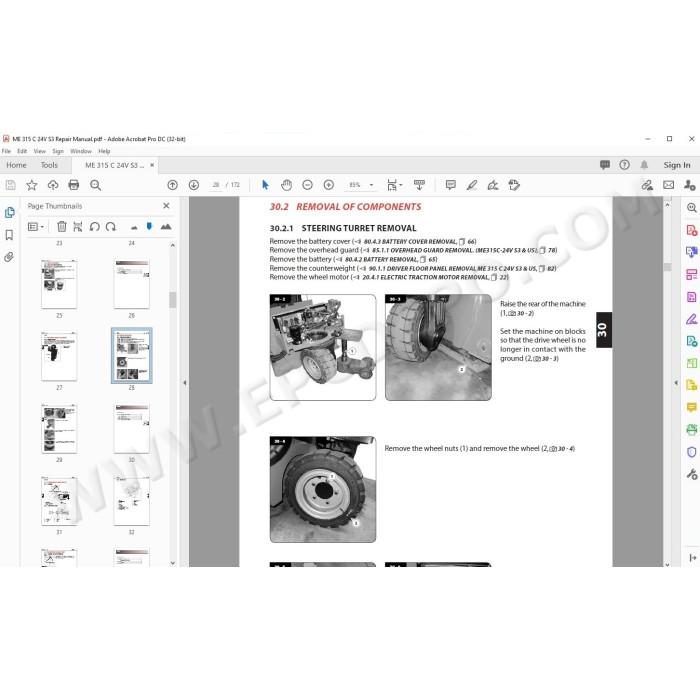Image resolution: width=700 pixels, height=700 pixels.
Task: Save the file using the floppy disk icon
Action: tap(11, 185)
